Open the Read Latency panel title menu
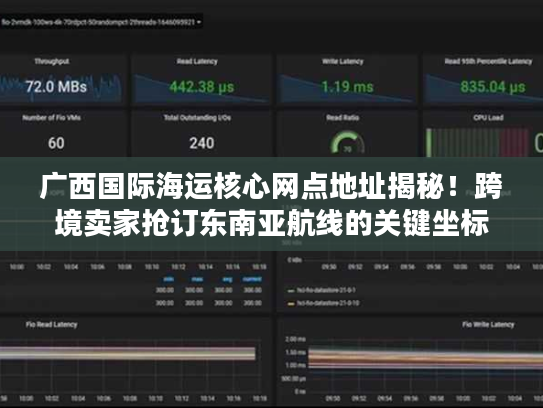This screenshot has height=408, width=543. (x=197, y=62)
